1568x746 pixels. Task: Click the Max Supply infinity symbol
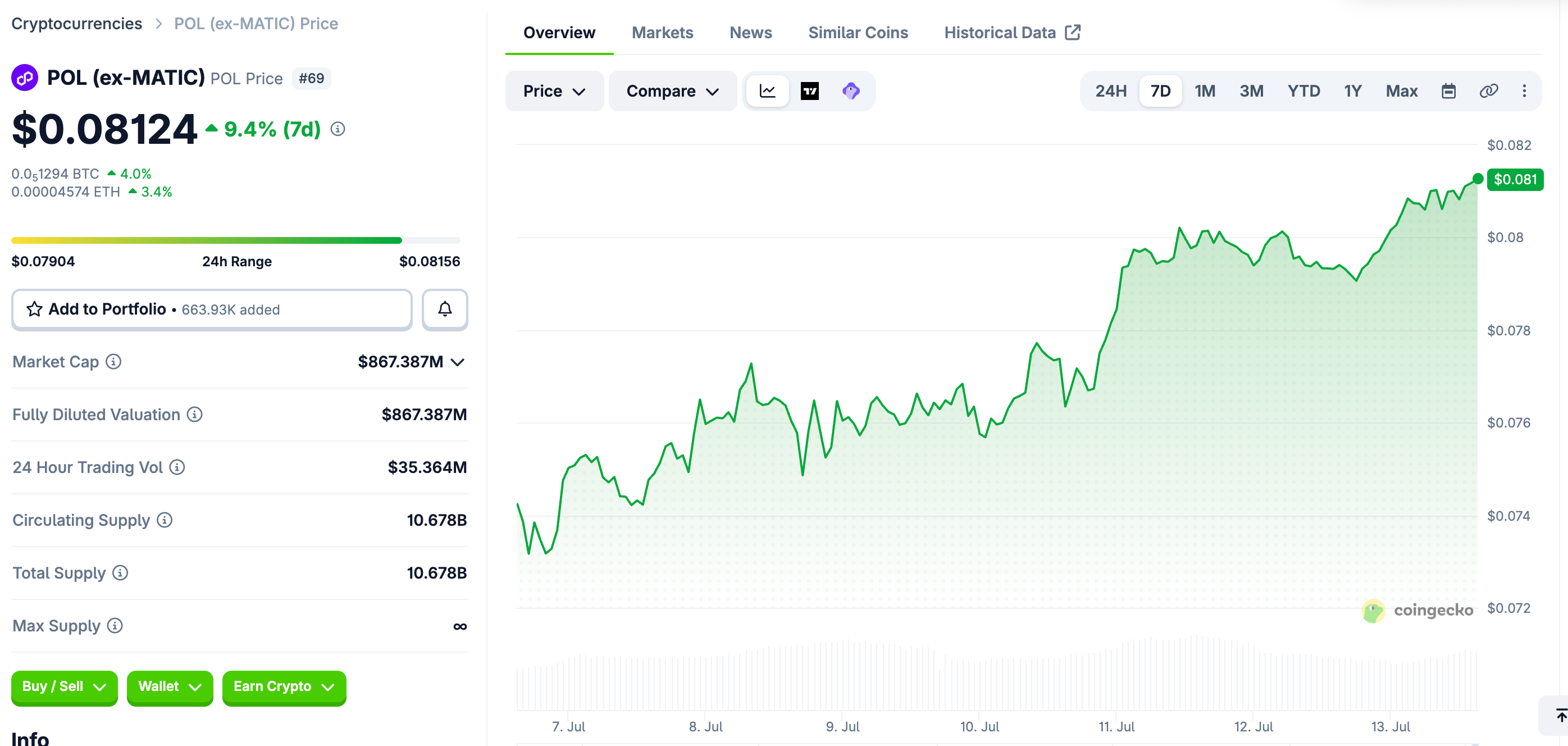pos(460,627)
